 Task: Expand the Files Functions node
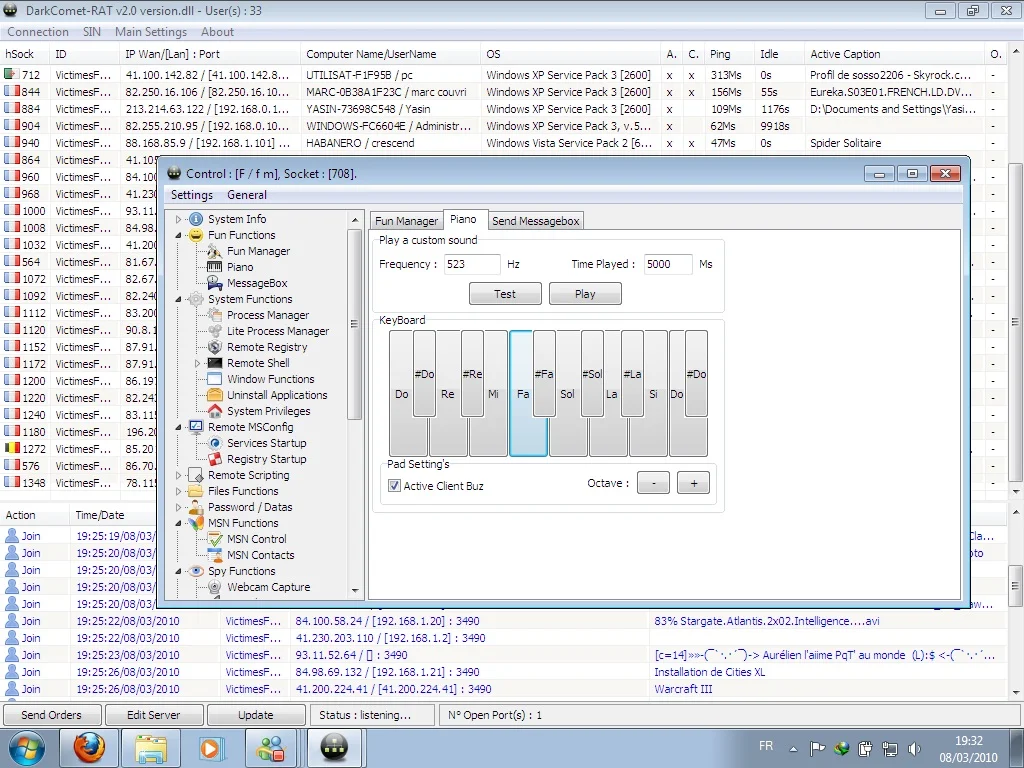179,491
